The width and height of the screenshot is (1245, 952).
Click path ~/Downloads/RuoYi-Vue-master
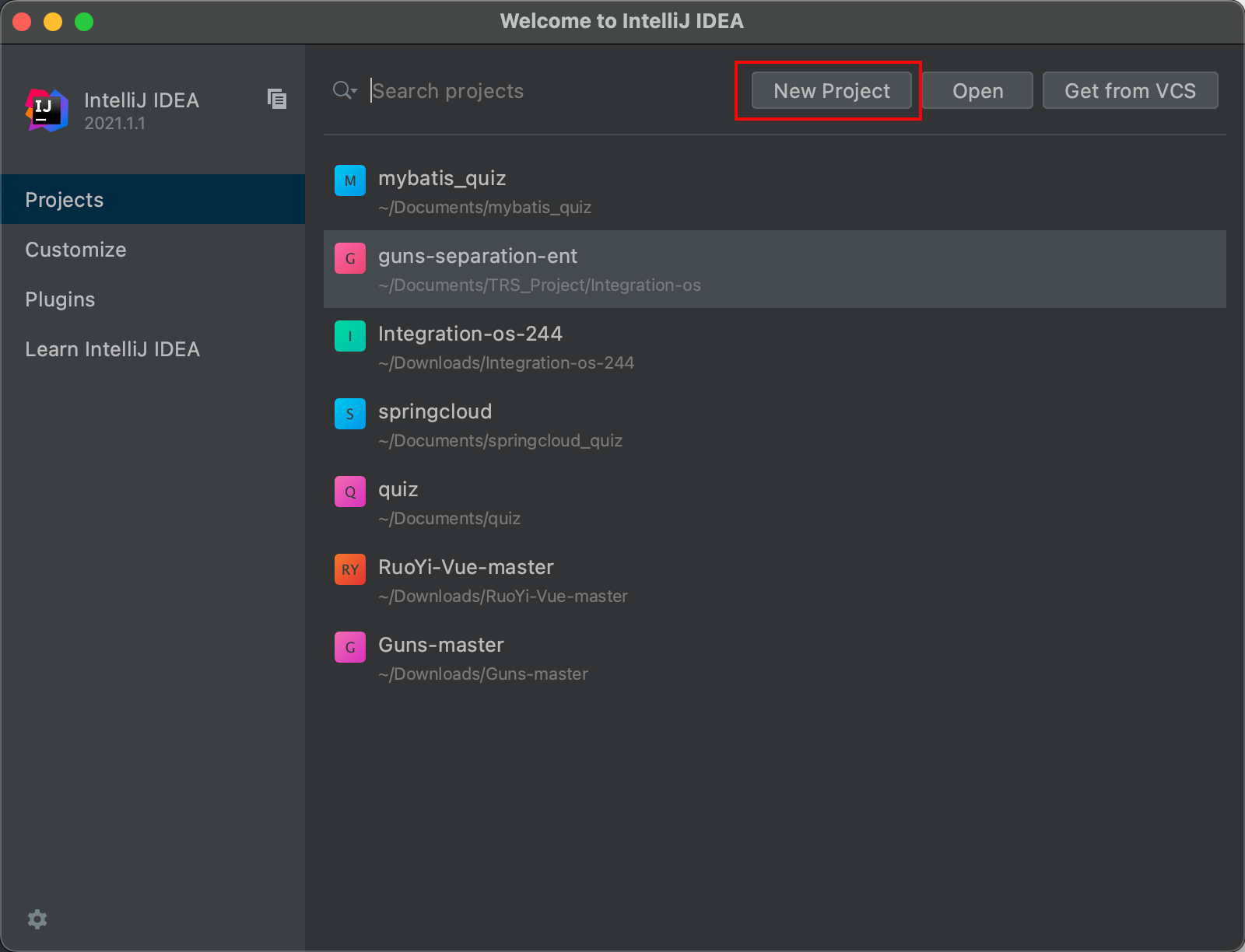coord(503,597)
